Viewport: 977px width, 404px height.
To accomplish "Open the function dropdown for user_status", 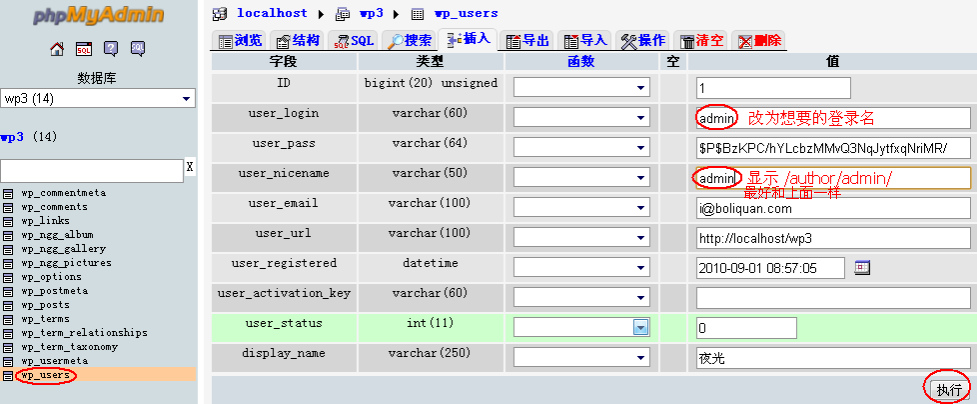I will click(x=581, y=327).
